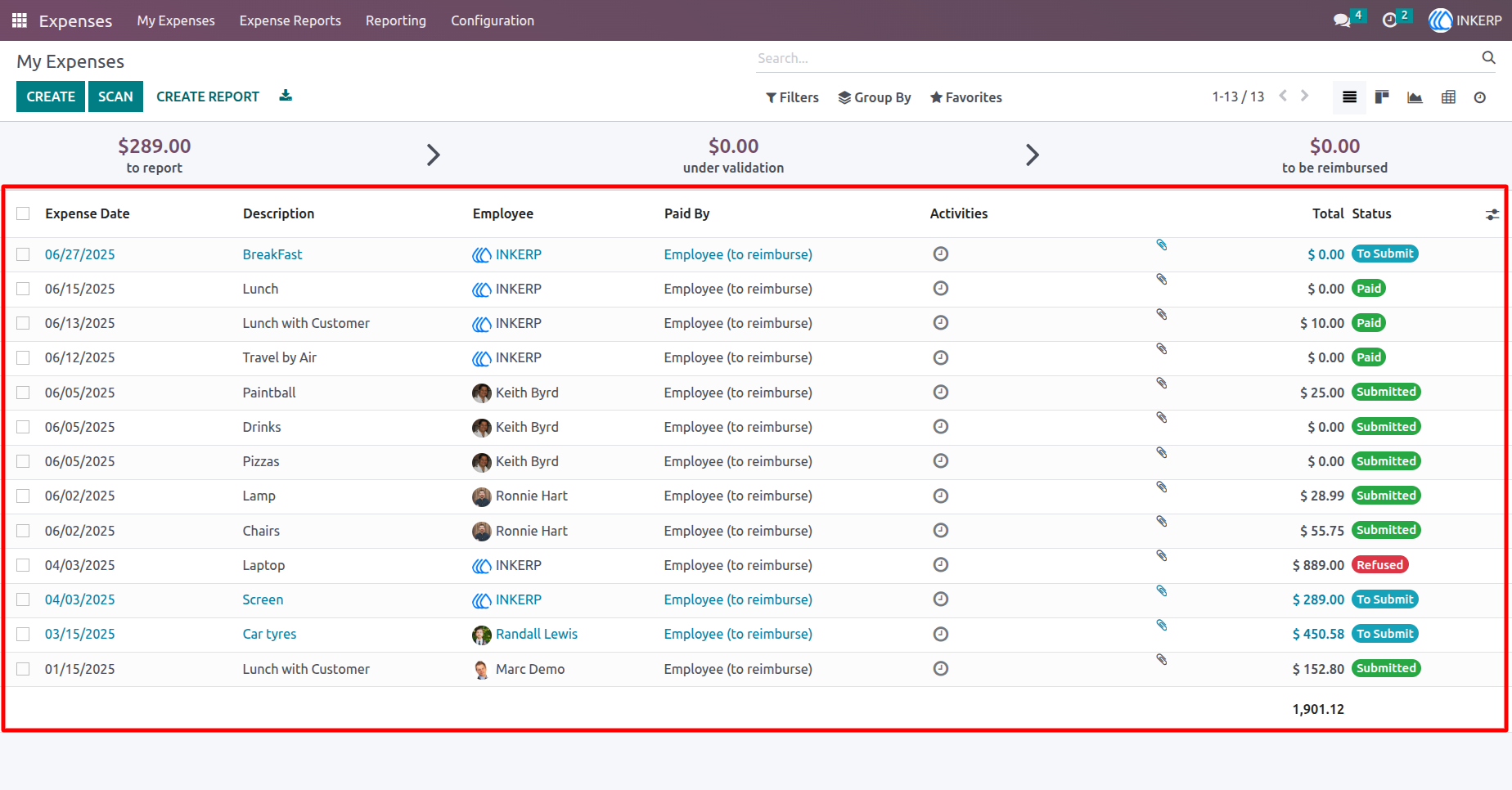Screen dimensions: 1512x790
Task: Open the My Expenses menu
Action: pos(176,20)
